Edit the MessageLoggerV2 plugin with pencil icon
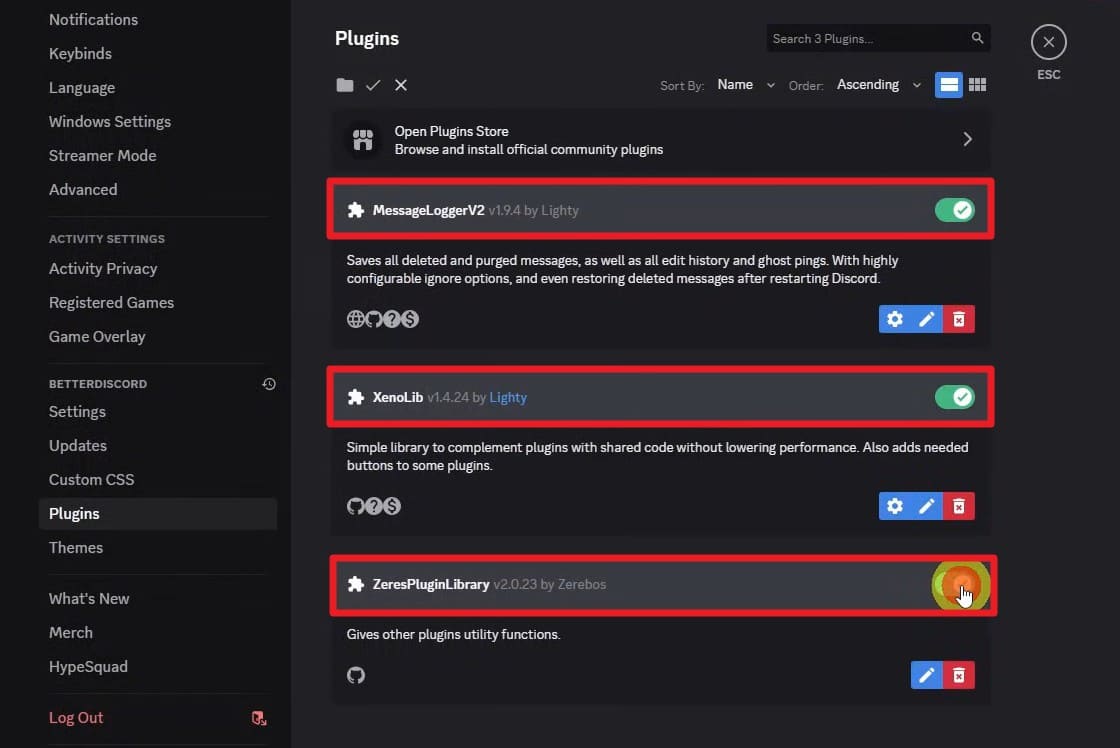Viewport: 1120px width, 748px height. [x=926, y=319]
